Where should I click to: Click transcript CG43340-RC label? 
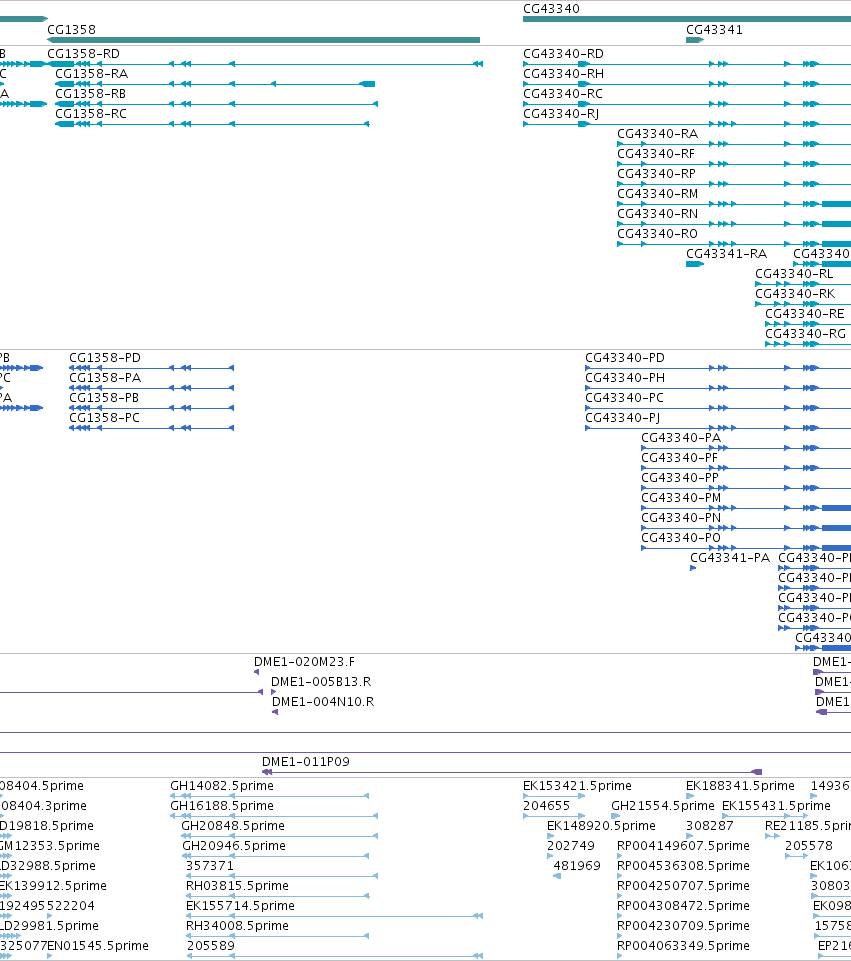click(562, 93)
